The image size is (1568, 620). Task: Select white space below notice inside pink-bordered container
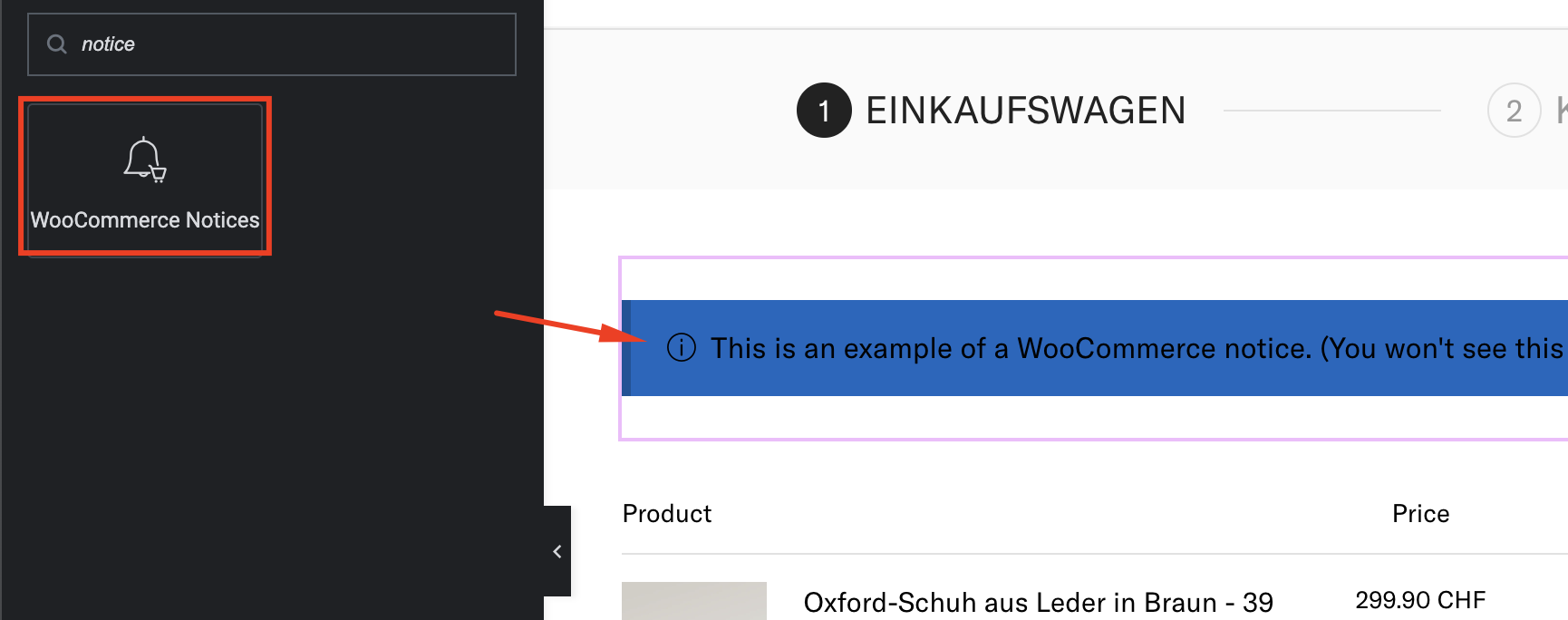1095,417
